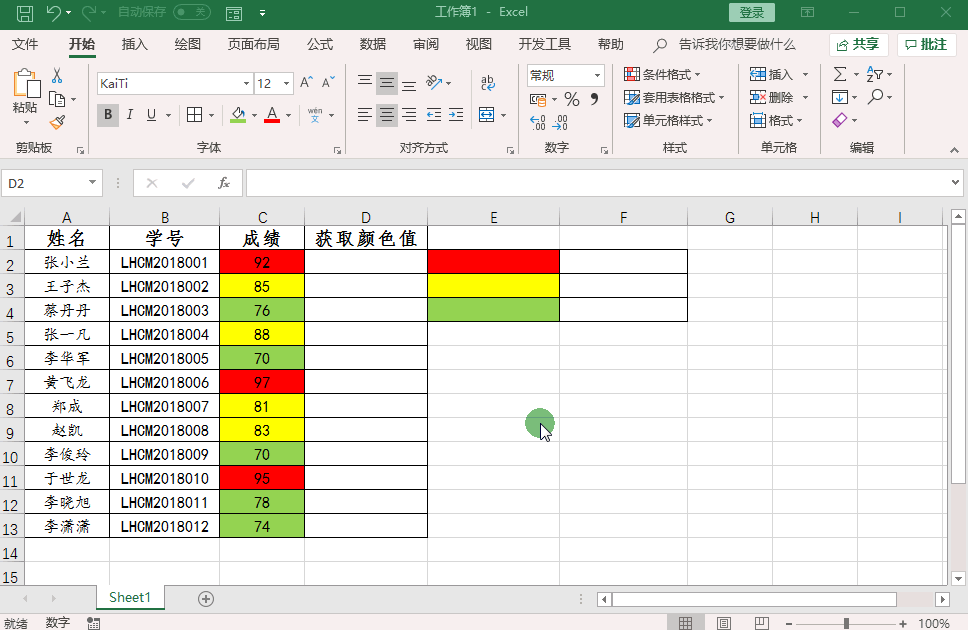Click Increase Decimal icon
This screenshot has height=630, width=968.
point(538,122)
